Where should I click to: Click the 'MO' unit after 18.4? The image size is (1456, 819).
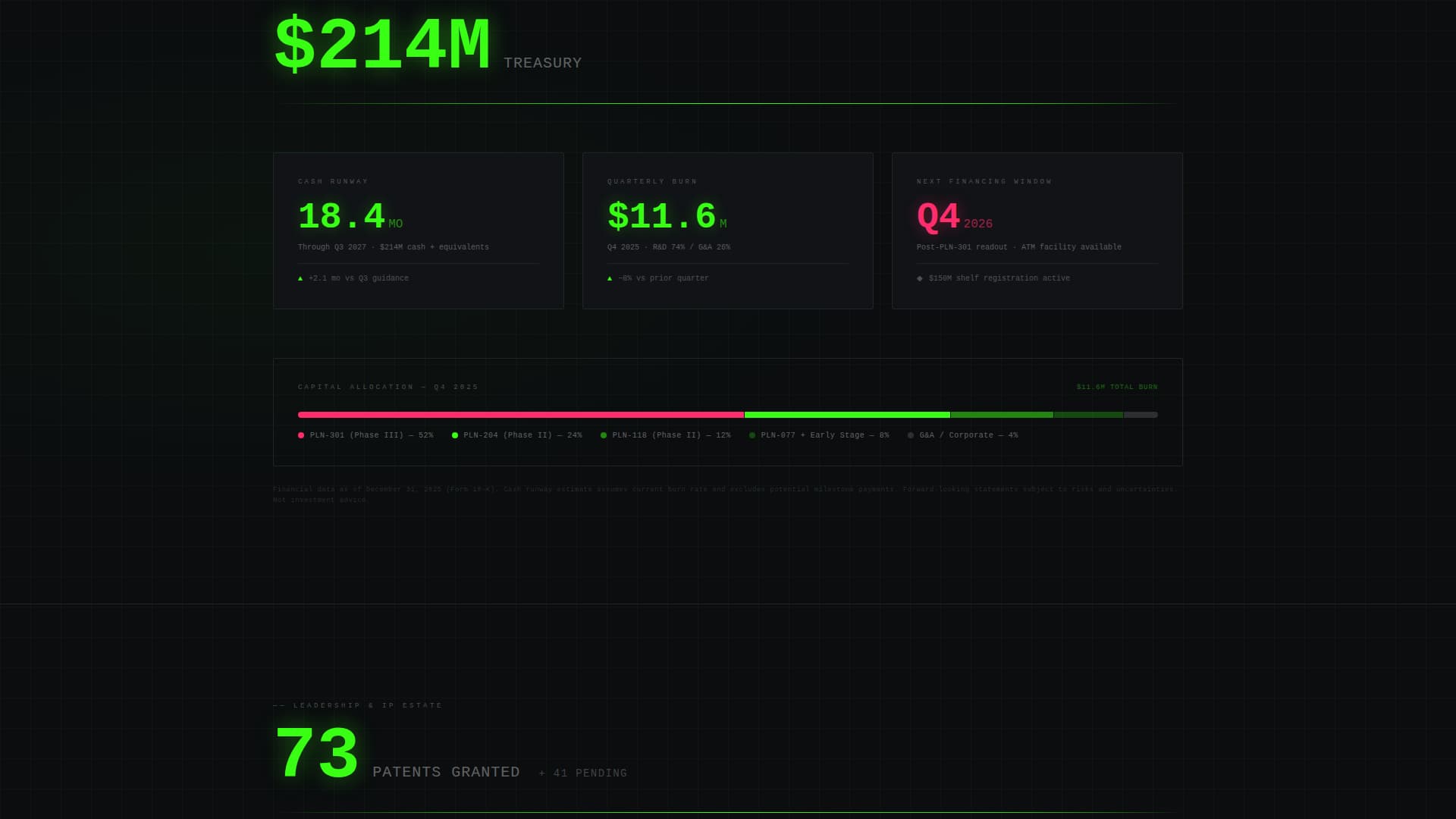click(x=396, y=224)
